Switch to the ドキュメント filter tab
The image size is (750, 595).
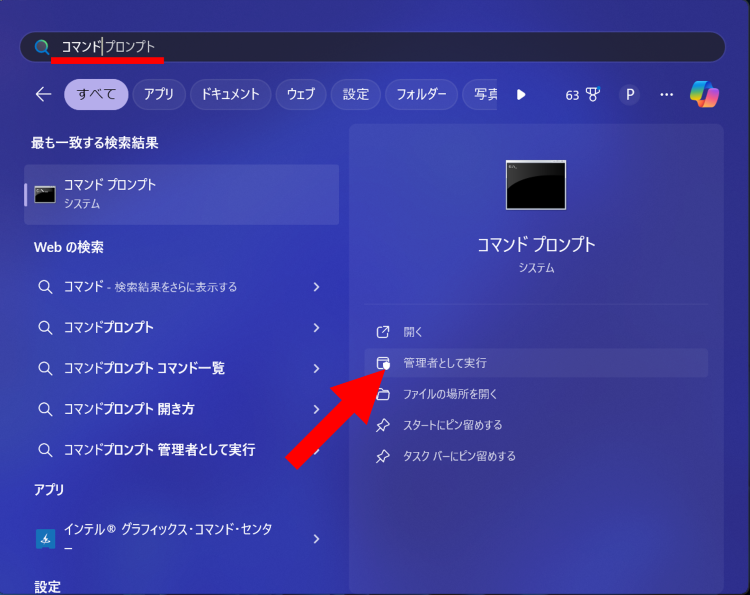tap(230, 94)
